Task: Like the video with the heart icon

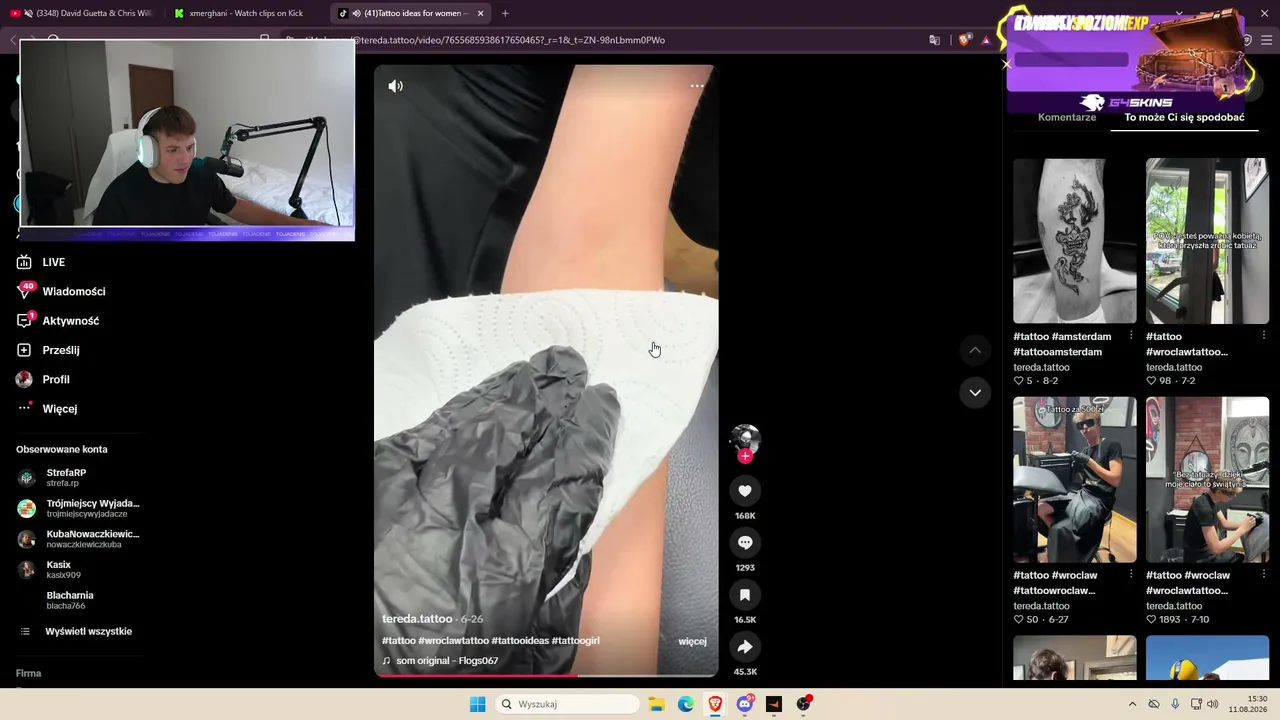Action: tap(745, 491)
